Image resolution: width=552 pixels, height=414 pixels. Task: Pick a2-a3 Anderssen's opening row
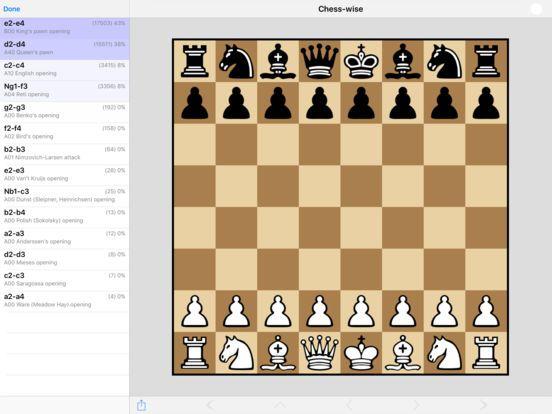click(65, 238)
